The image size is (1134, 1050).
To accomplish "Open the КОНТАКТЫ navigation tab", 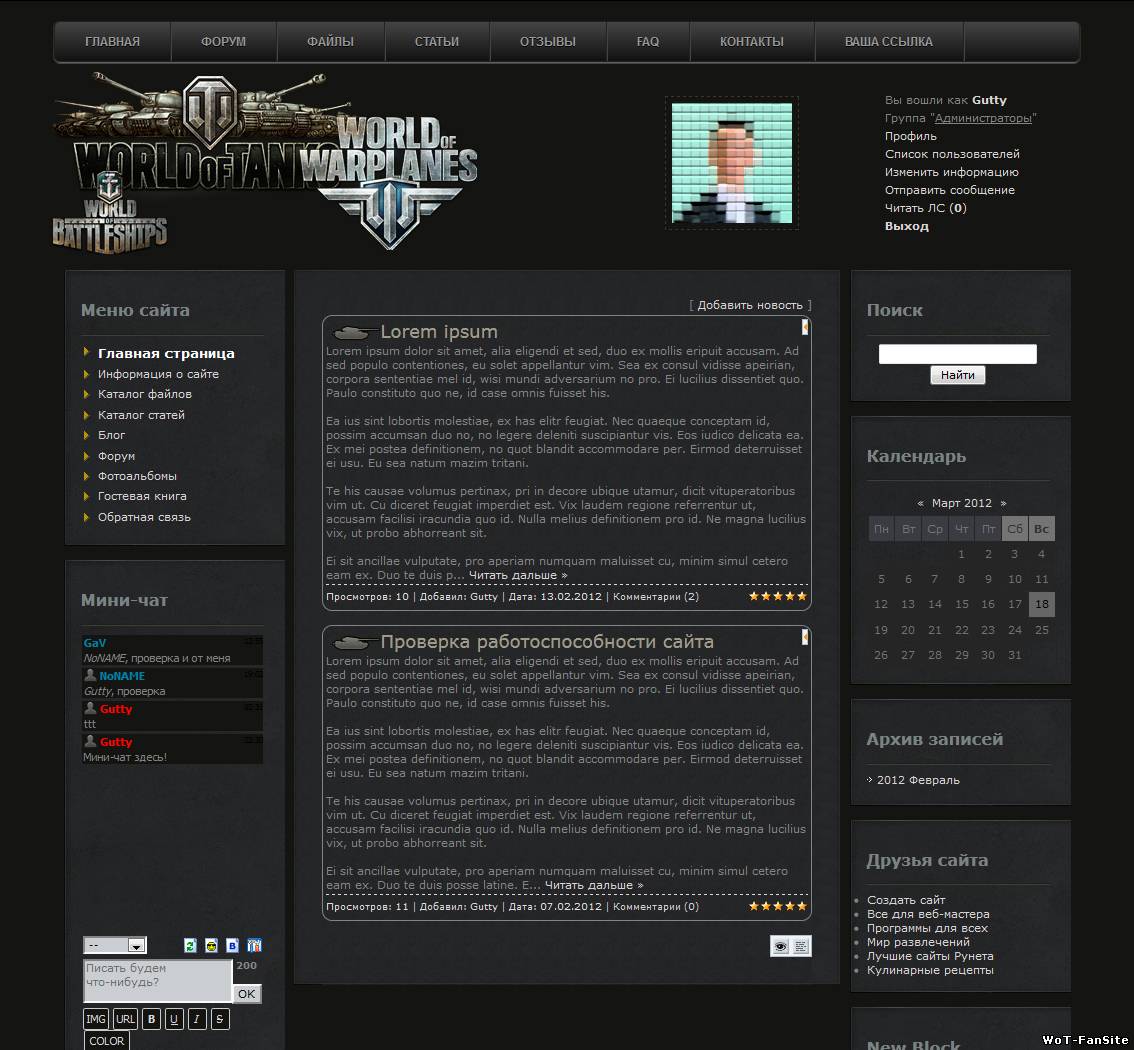I will pyautogui.click(x=752, y=42).
